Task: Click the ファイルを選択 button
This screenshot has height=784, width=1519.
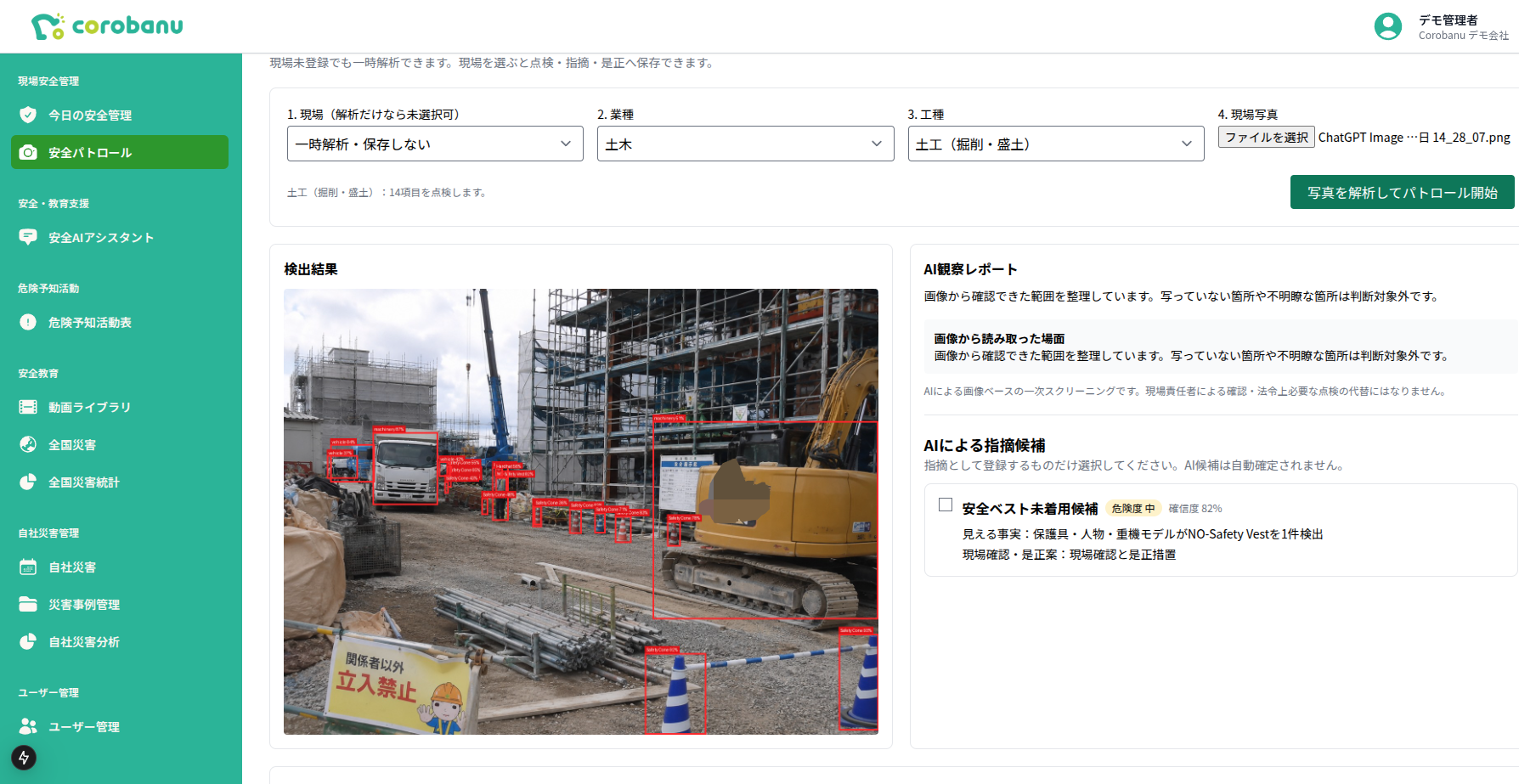Action: (x=1267, y=137)
